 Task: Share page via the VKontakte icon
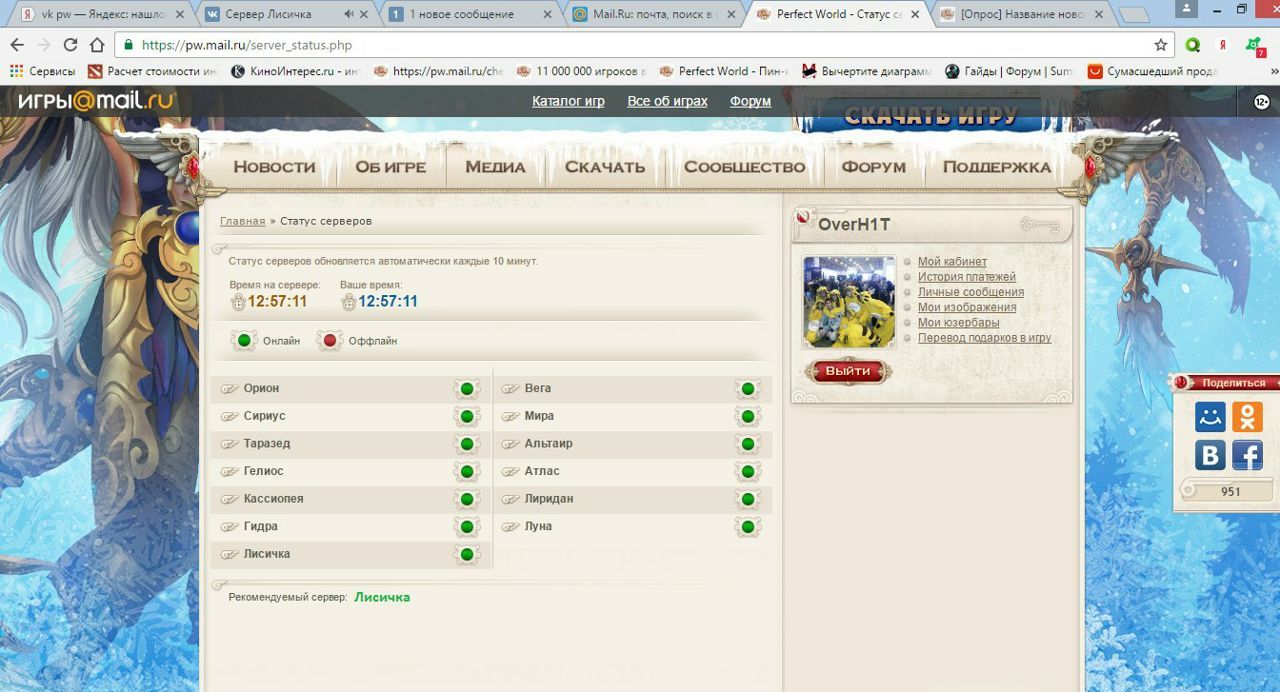pos(1210,455)
